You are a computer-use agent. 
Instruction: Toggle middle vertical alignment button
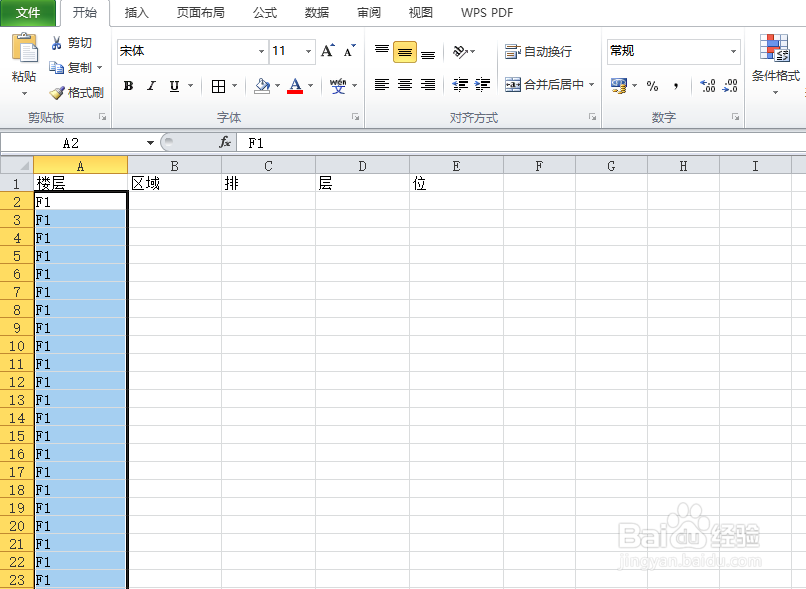pyautogui.click(x=405, y=52)
